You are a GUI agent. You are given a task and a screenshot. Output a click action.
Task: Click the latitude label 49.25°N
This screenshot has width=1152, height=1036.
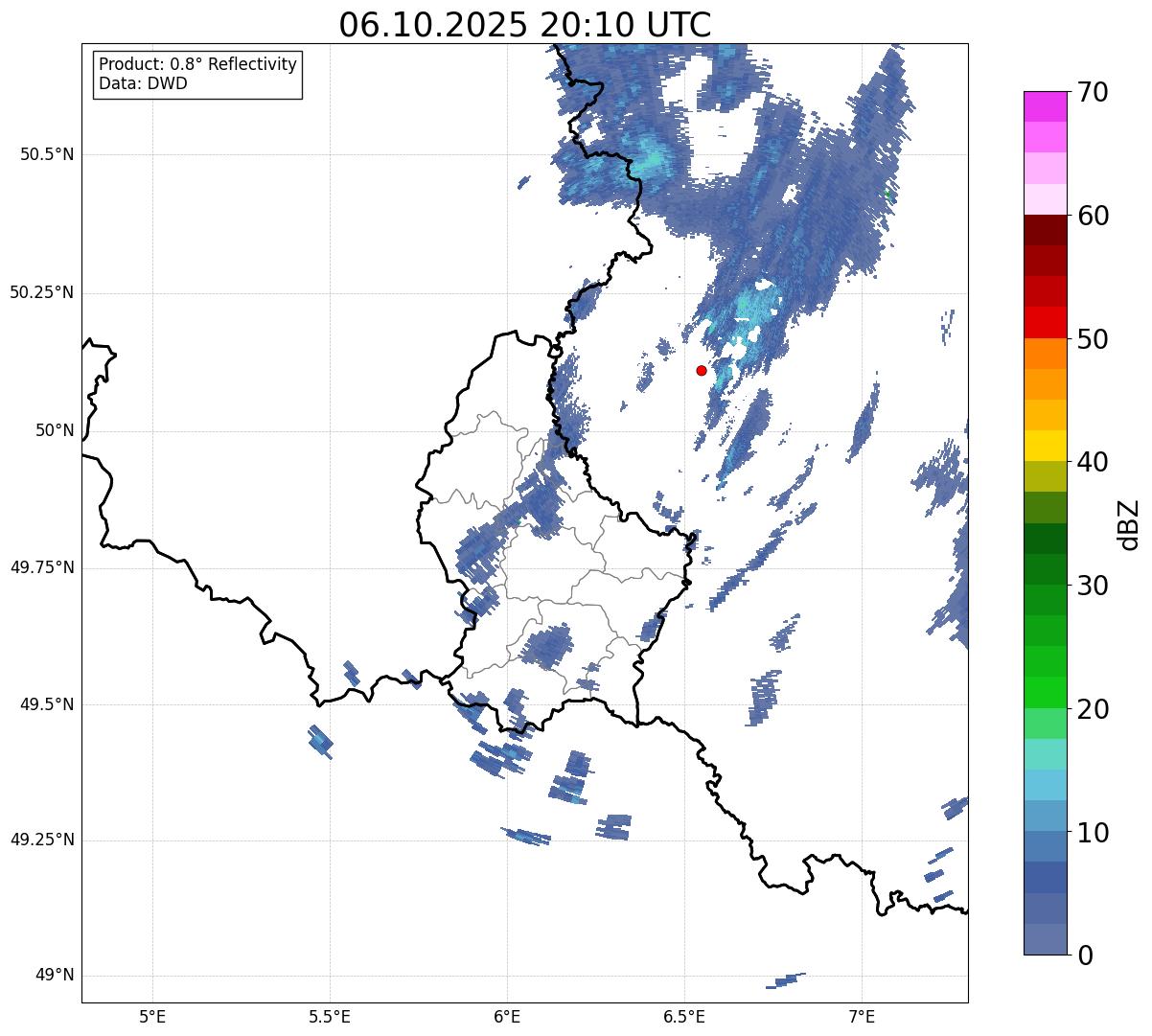41,840
